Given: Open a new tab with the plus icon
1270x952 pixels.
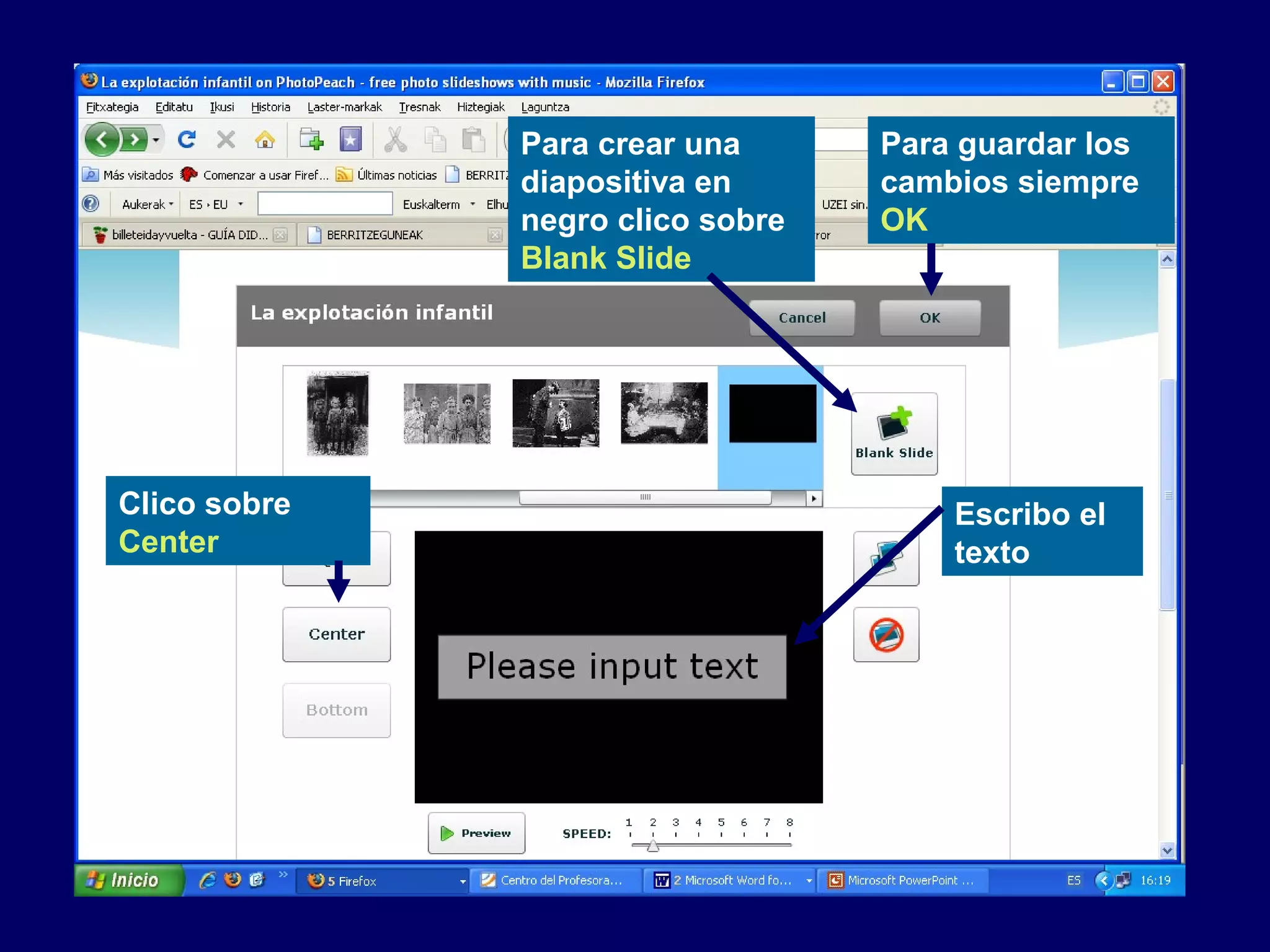Looking at the screenshot, I should coord(311,139).
